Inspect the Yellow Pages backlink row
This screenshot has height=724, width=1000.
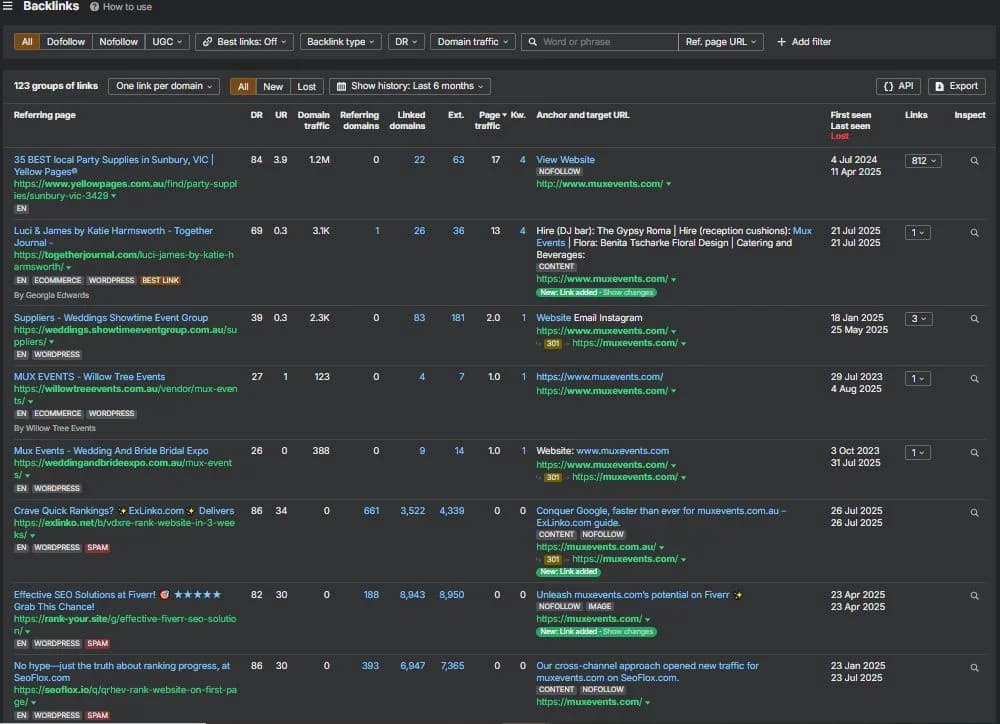[974, 161]
